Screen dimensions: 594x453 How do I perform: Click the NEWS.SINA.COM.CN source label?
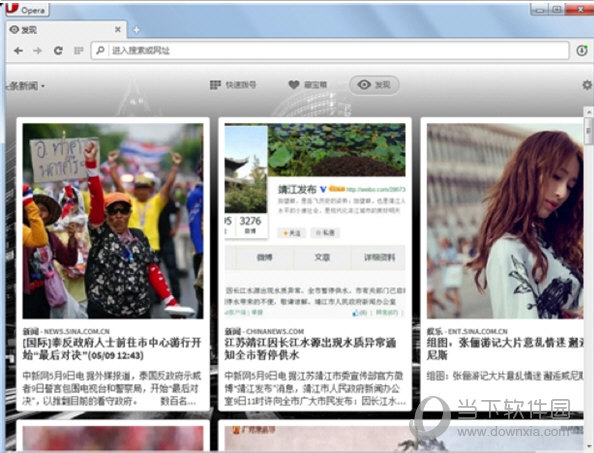click(77, 331)
